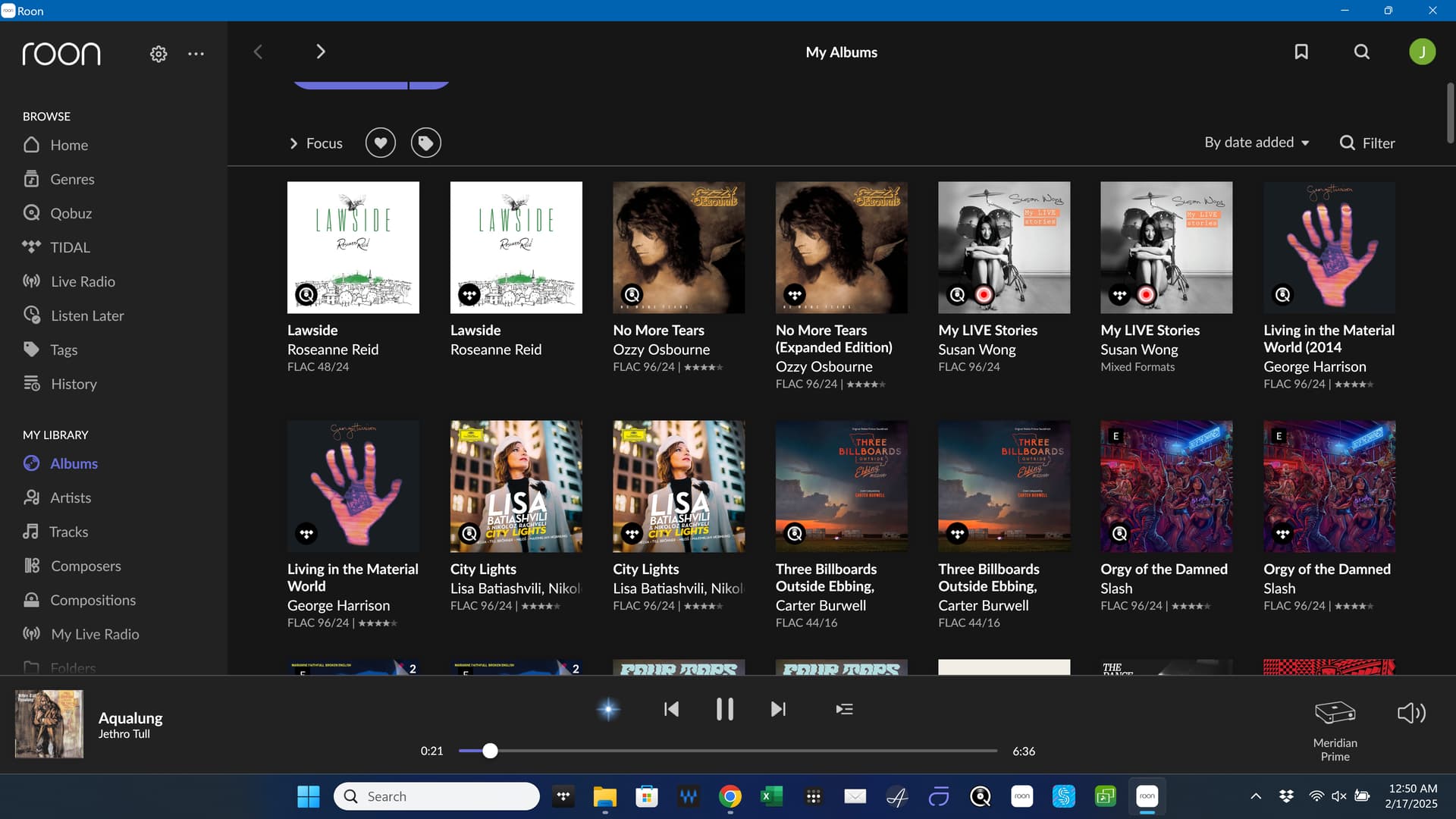Click the Filter search button
The height and width of the screenshot is (819, 1456).
[x=1367, y=143]
